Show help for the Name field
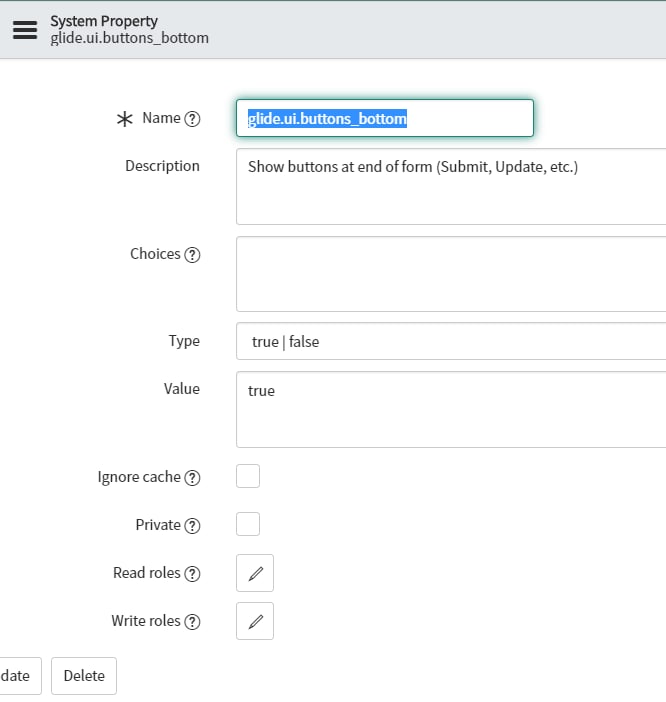The height and width of the screenshot is (702, 666). 192,119
